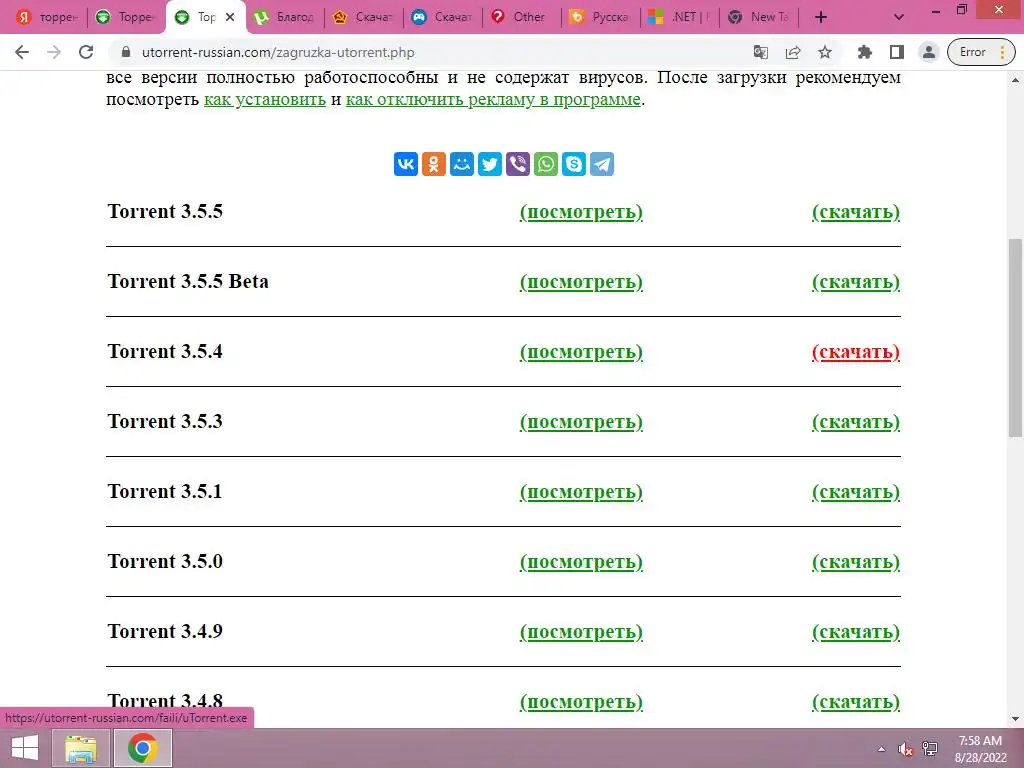Share page via WhatsApp icon
This screenshot has height=768, width=1024.
coord(546,164)
